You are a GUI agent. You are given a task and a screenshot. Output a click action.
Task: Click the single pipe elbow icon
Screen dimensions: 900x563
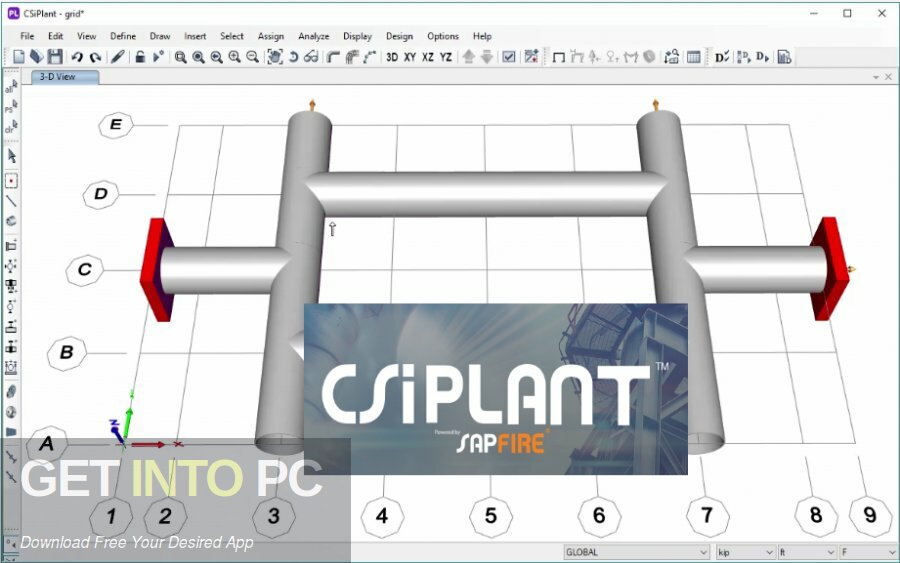pyautogui.click(x=333, y=57)
